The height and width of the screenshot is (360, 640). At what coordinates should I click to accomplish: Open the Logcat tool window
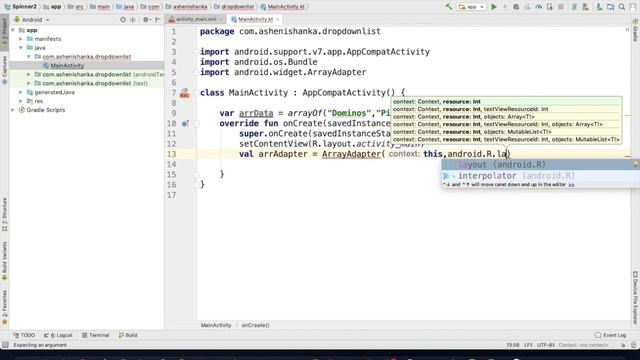point(58,335)
